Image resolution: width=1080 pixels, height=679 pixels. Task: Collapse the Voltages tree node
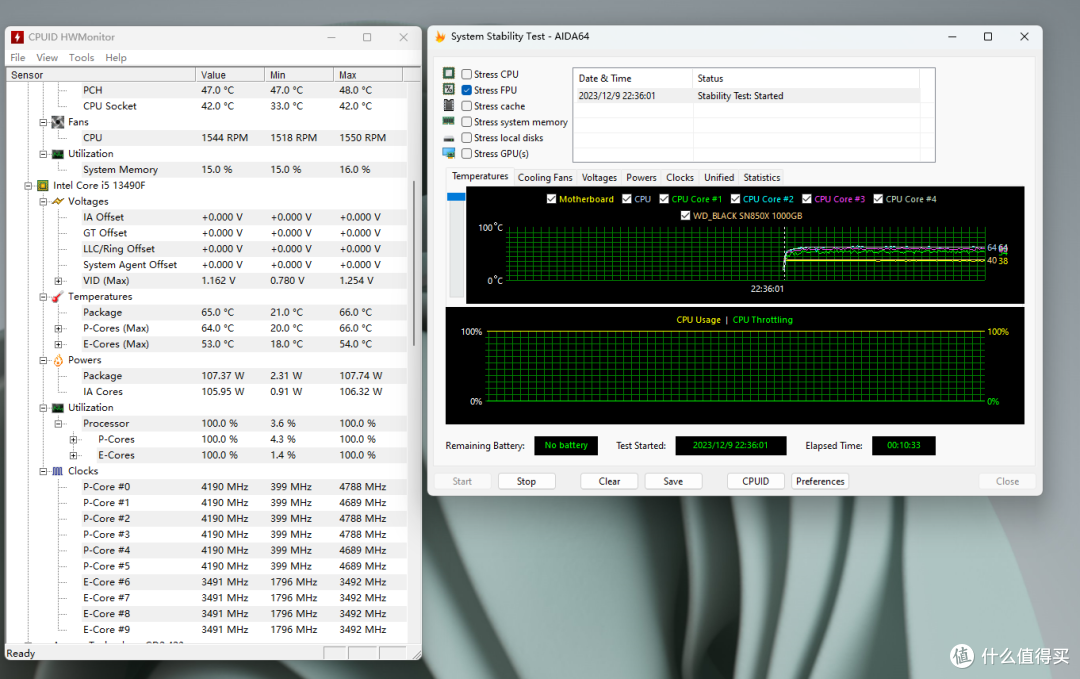(x=43, y=201)
